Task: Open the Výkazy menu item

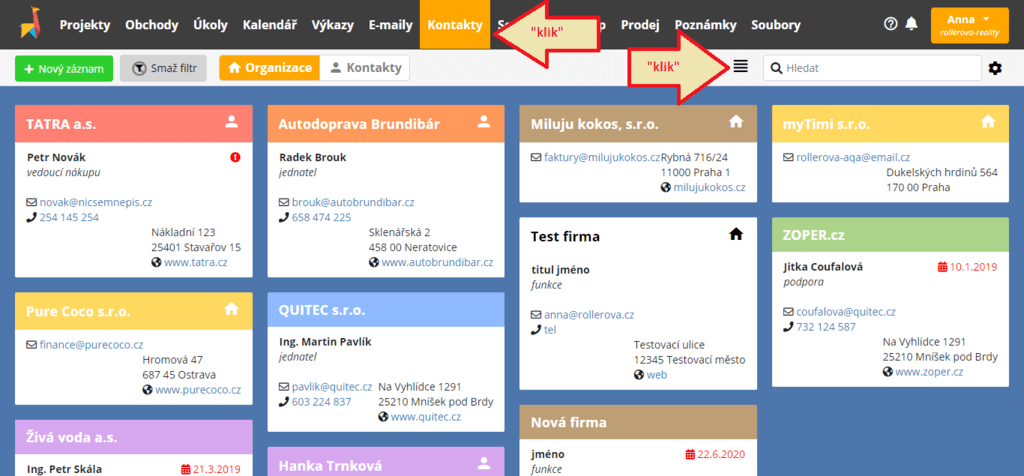Action: click(332, 25)
